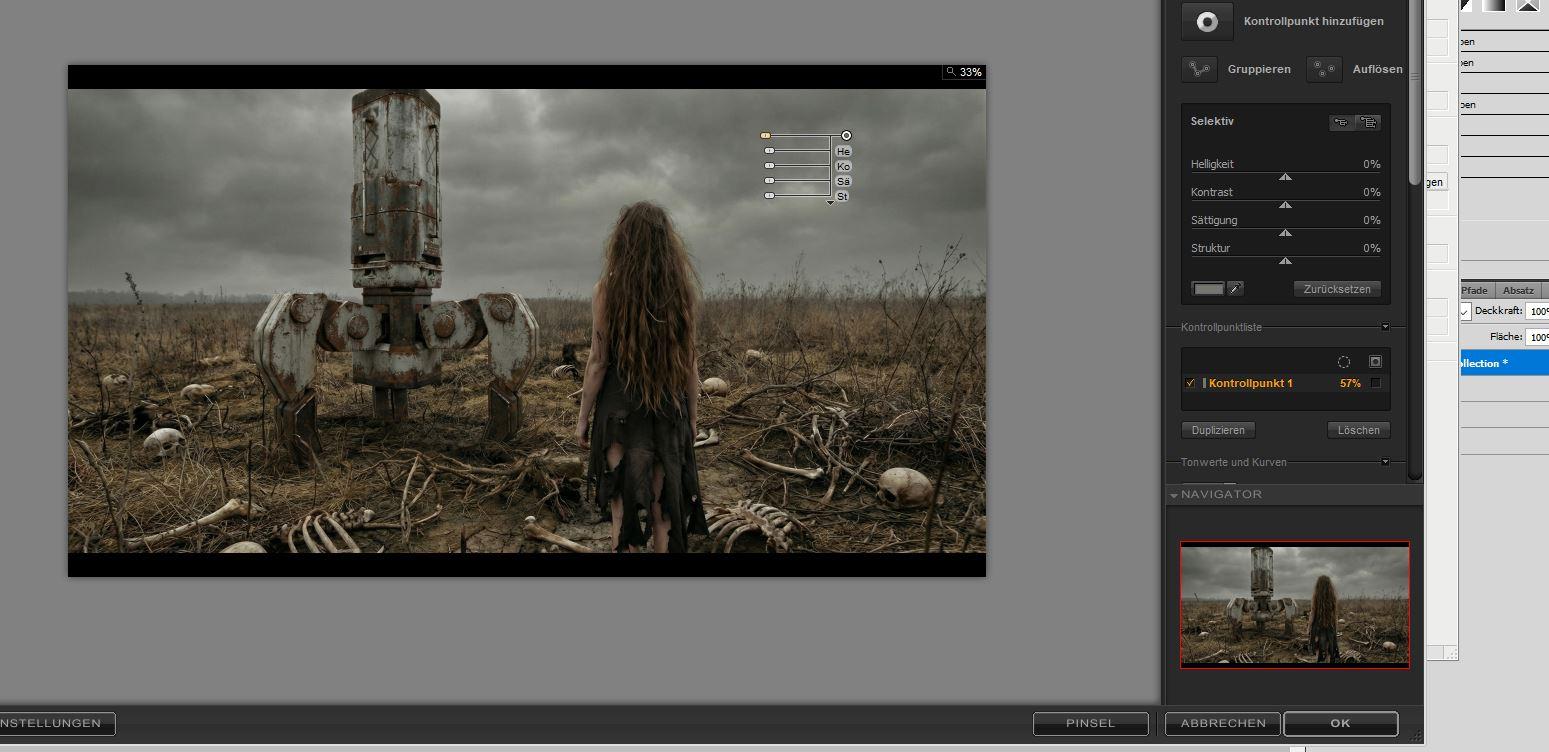Click the Auflösen ungroup icon

[x=1325, y=69]
